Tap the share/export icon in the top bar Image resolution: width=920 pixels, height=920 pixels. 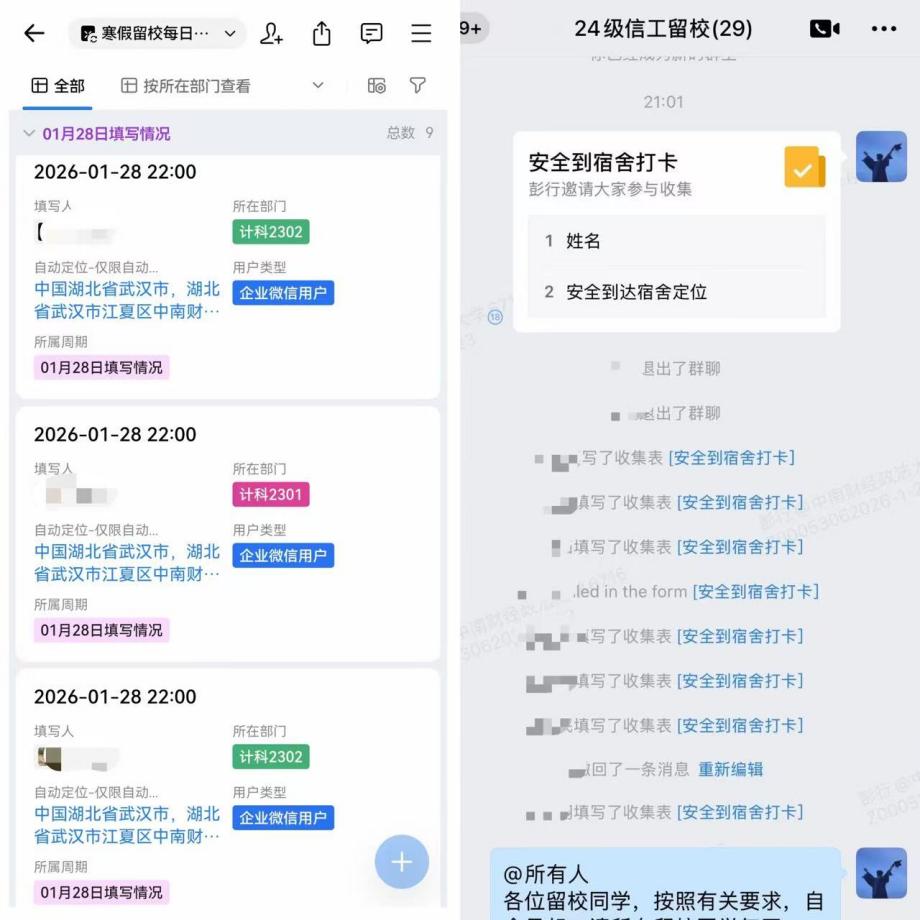click(321, 32)
